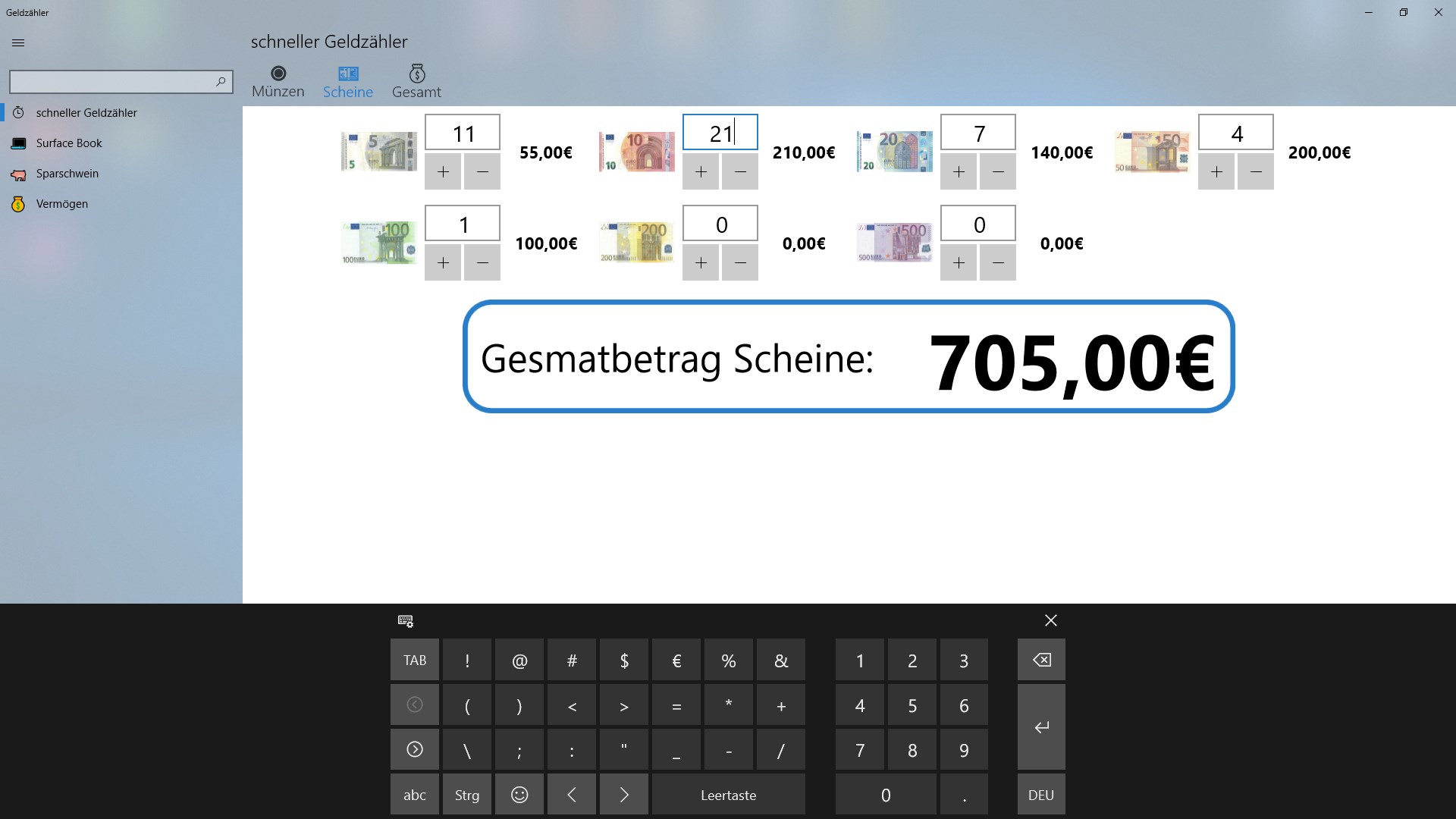Click the 20 euro banknote image

(894, 152)
